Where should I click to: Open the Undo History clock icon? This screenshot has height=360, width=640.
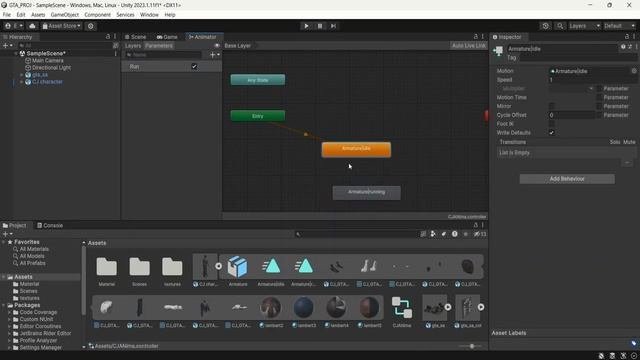tap(546, 26)
